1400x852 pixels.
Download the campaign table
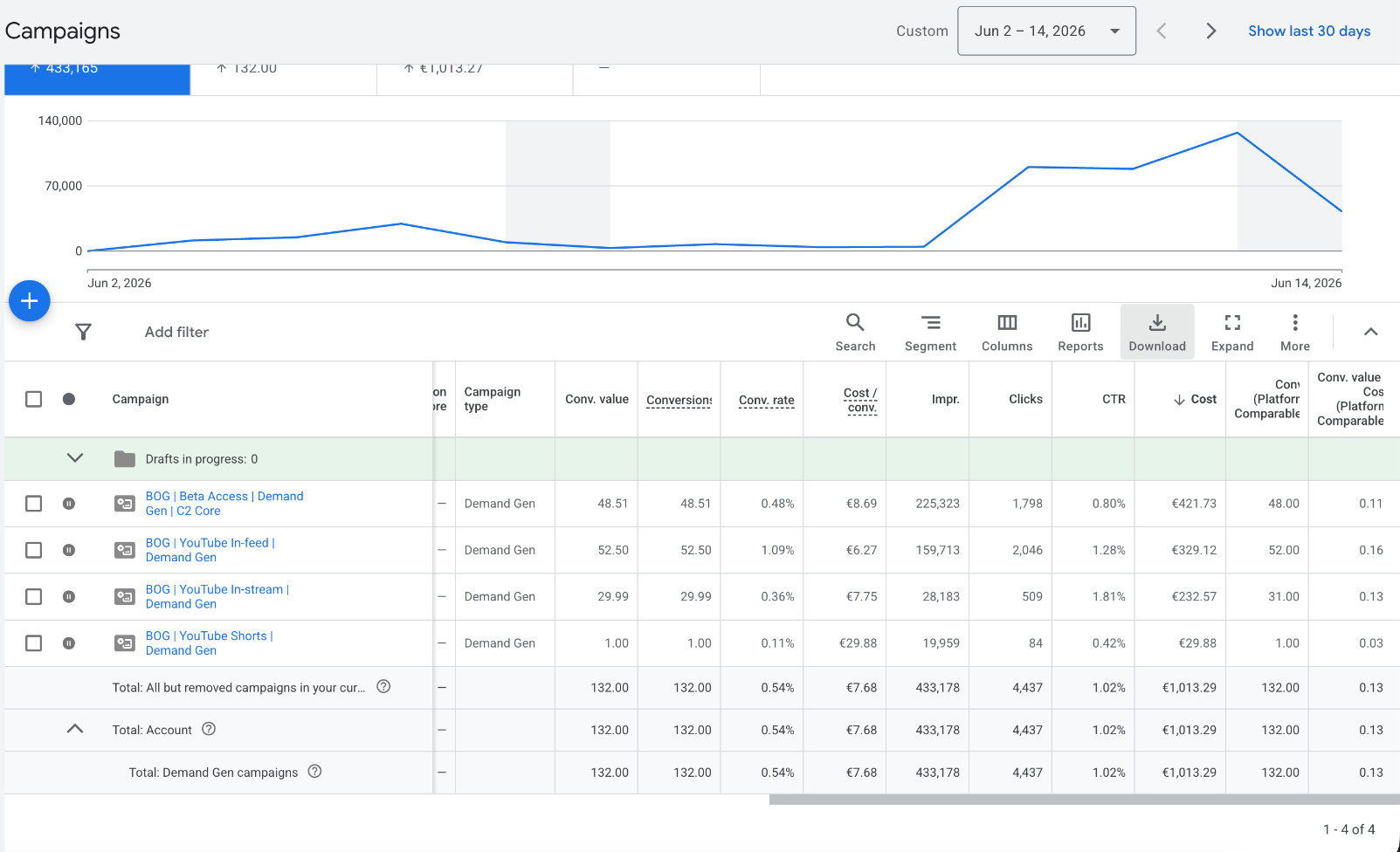[x=1157, y=333]
